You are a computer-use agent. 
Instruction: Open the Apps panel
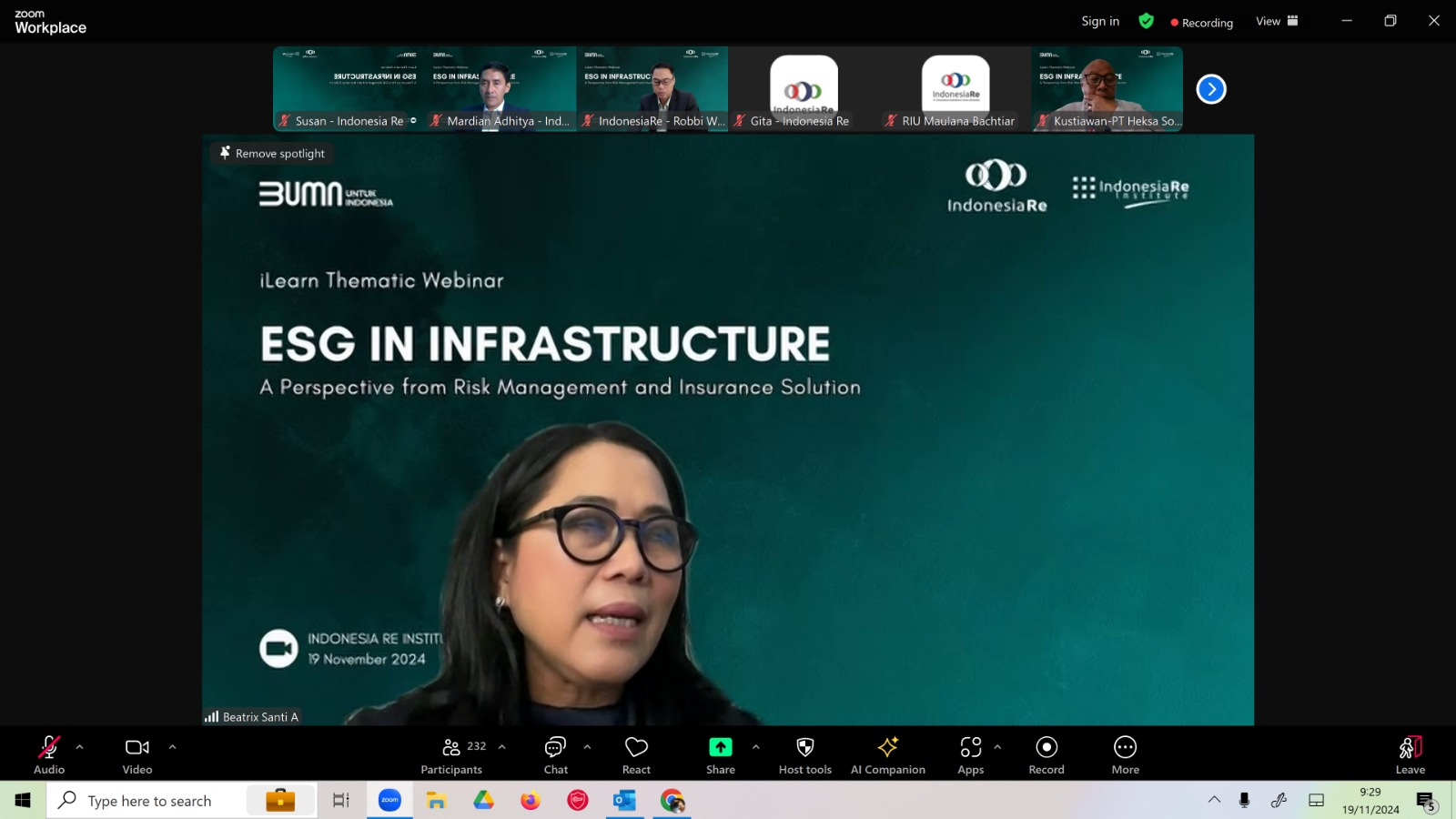[x=971, y=755]
